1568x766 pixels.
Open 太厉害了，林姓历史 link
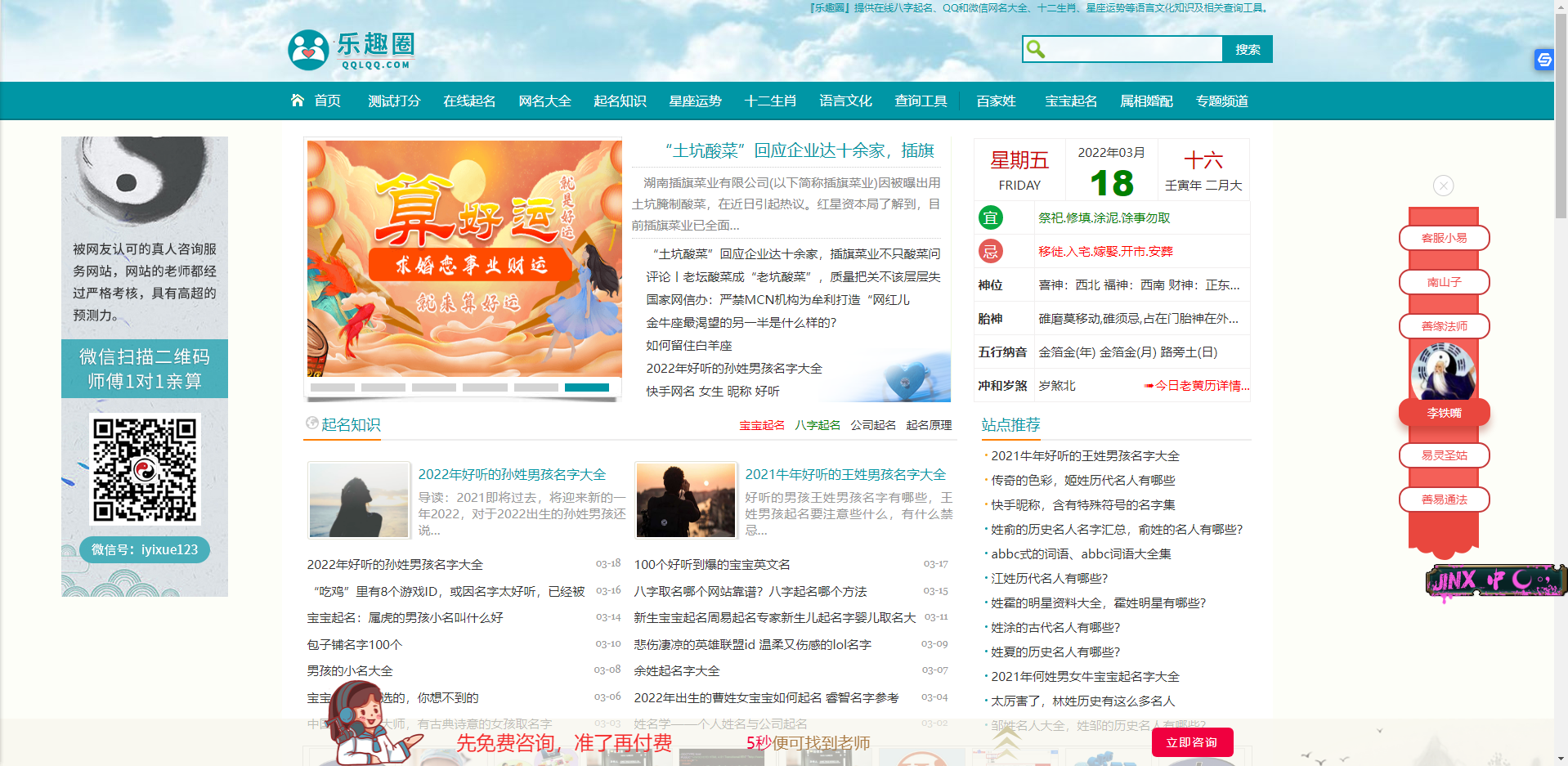pos(1083,701)
